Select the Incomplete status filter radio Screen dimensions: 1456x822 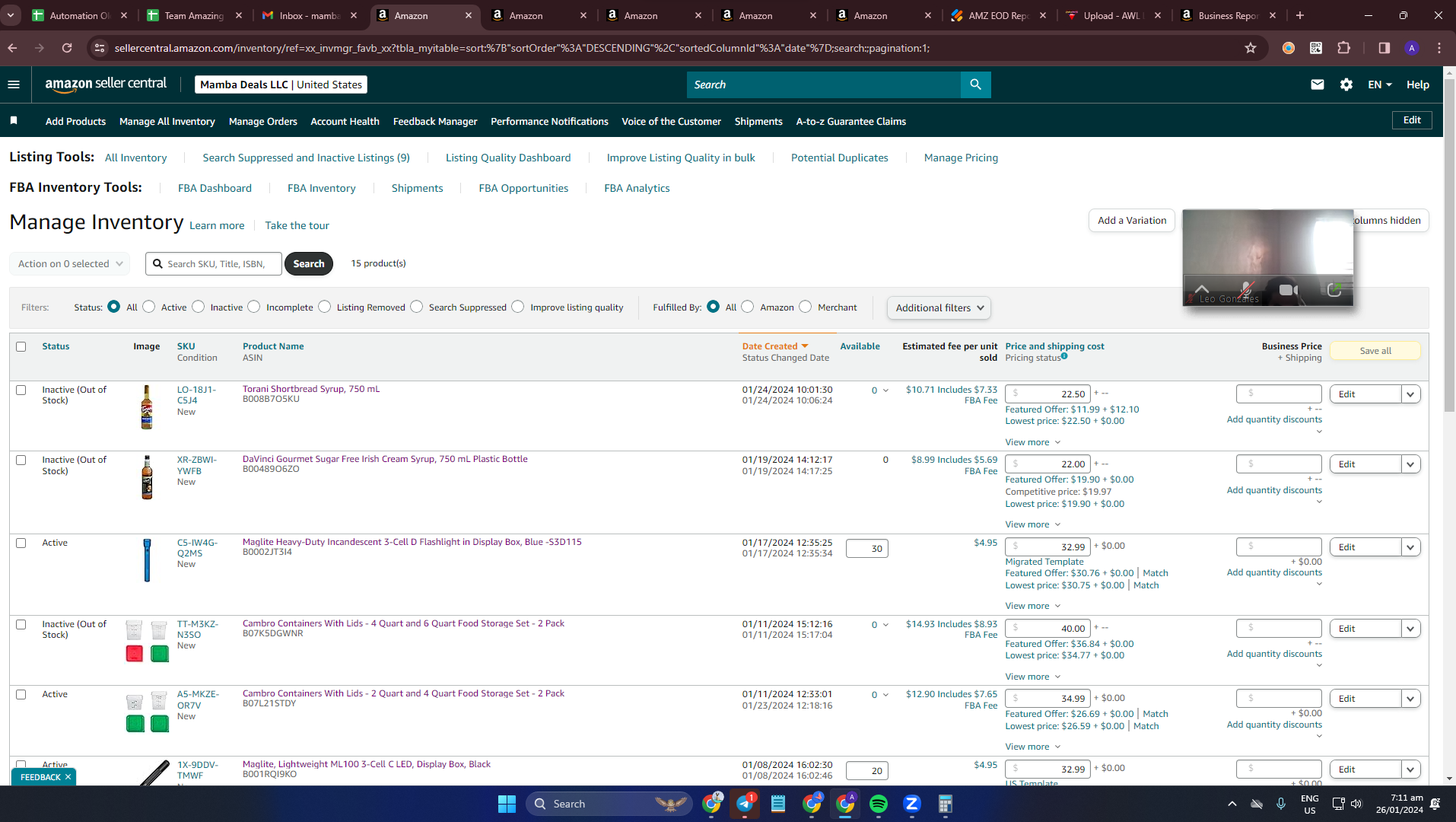254,307
